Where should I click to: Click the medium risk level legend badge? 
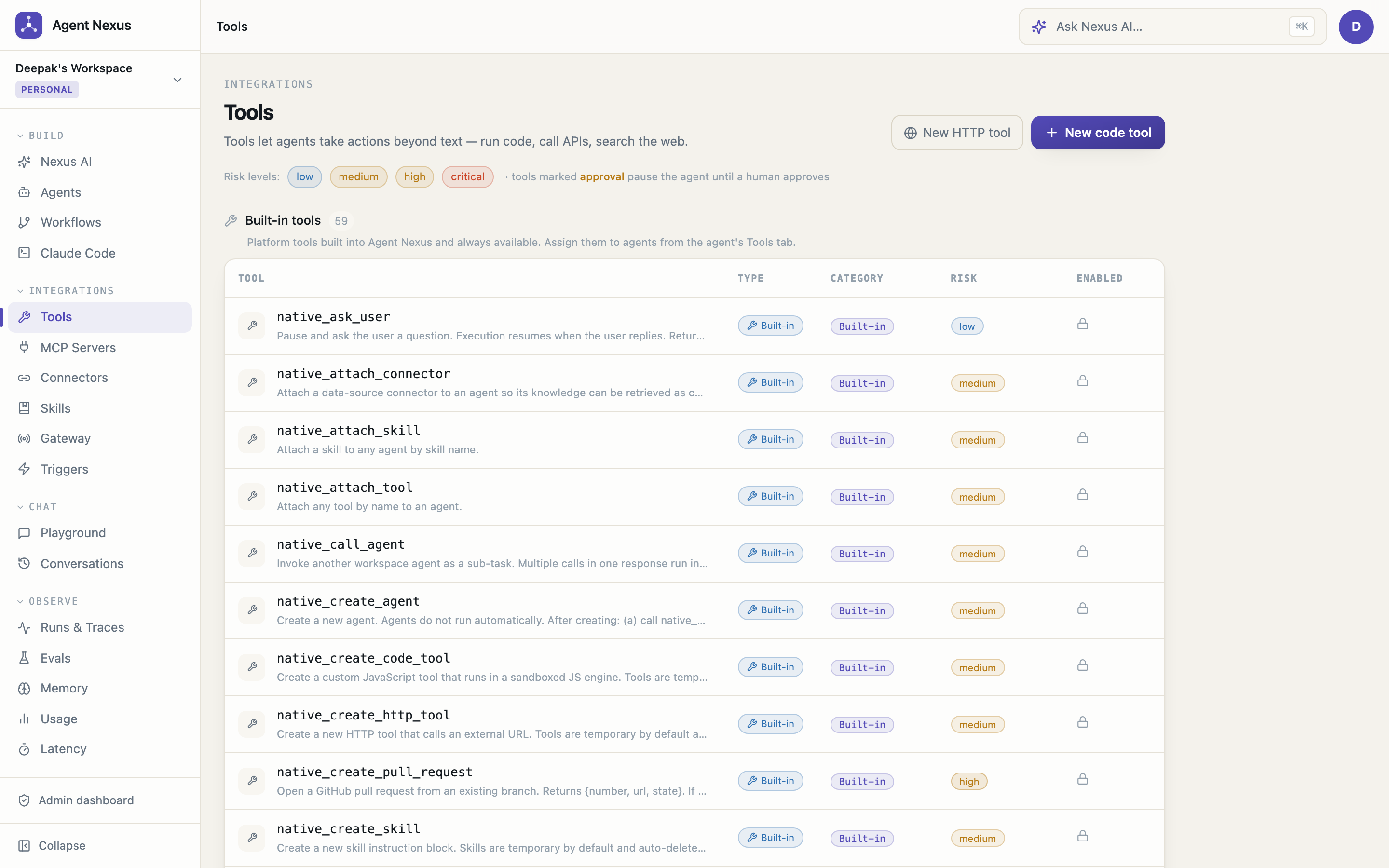pos(358,177)
